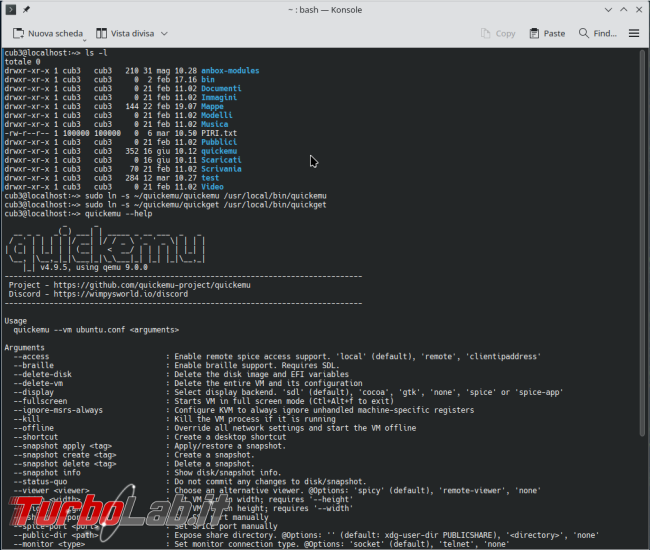Click the --ignore-msrs-always argument
Screen dimensions: 650x550
tap(58, 410)
